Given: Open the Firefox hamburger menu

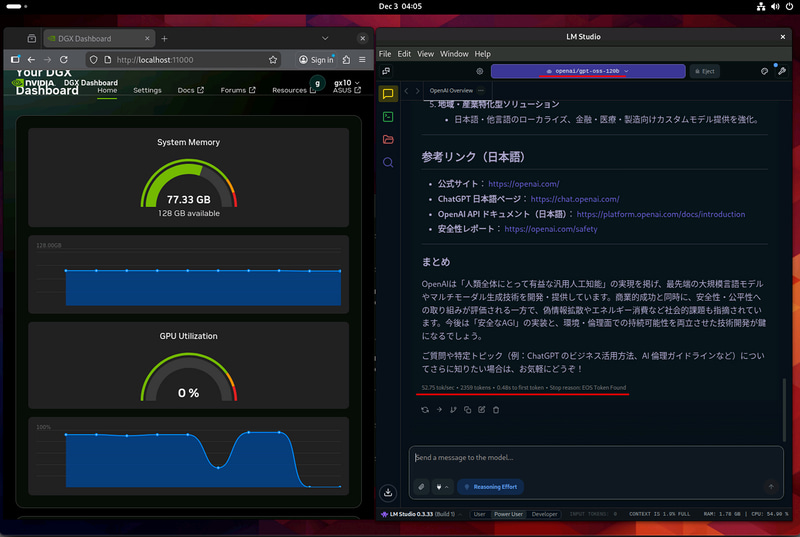Looking at the screenshot, I should click(362, 60).
